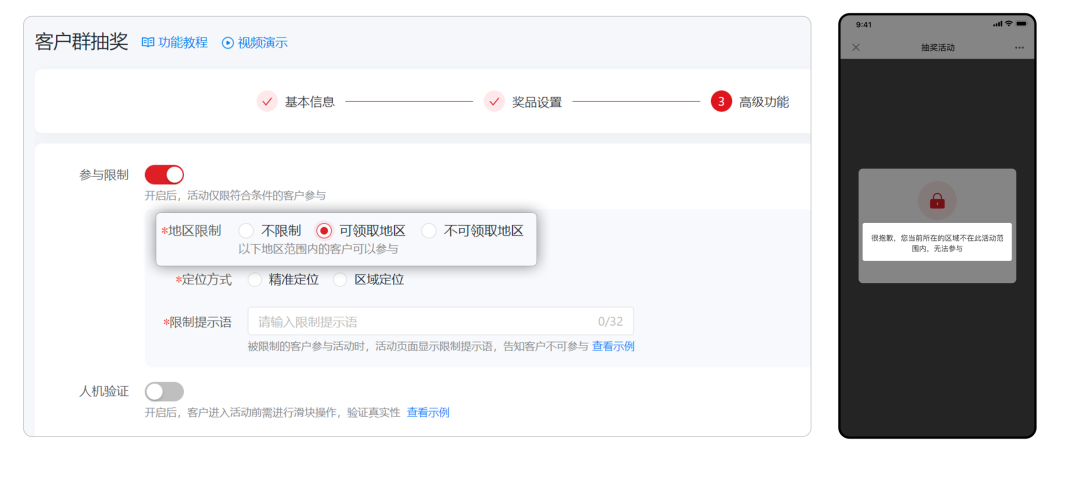
Task: Focus the 请输入限制提示语 input field
Action: [x=420, y=321]
